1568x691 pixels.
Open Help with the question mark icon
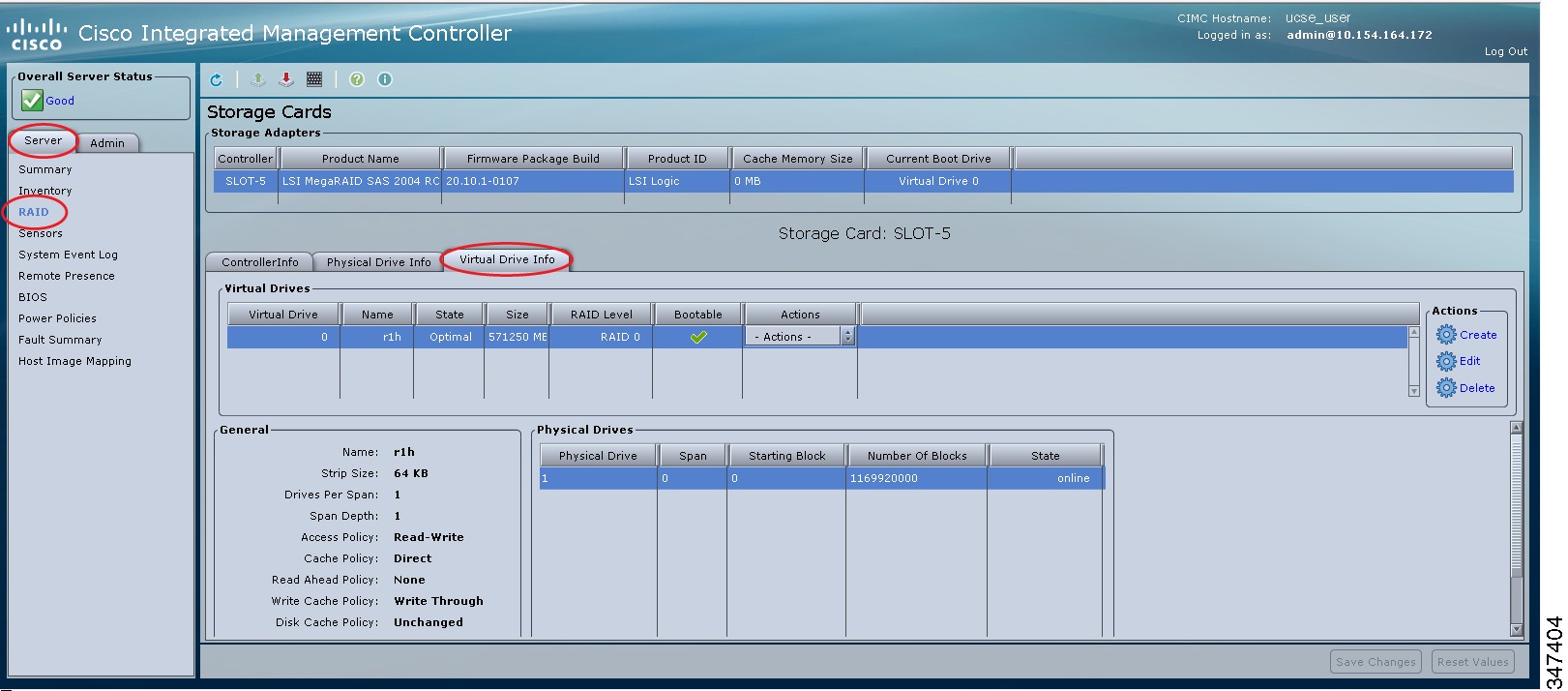tap(357, 79)
